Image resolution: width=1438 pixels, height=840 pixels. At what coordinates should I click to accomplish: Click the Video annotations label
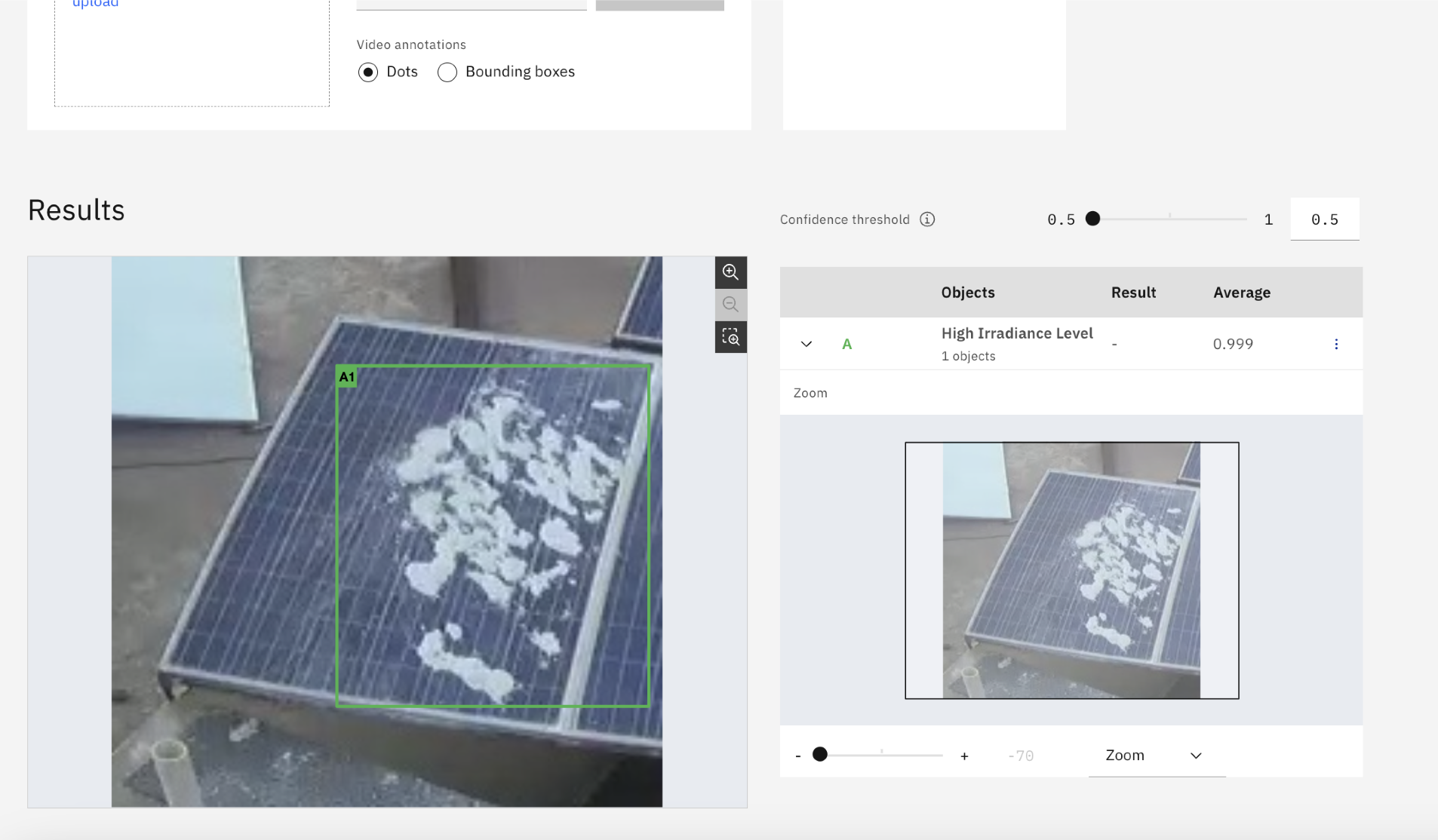tap(411, 45)
